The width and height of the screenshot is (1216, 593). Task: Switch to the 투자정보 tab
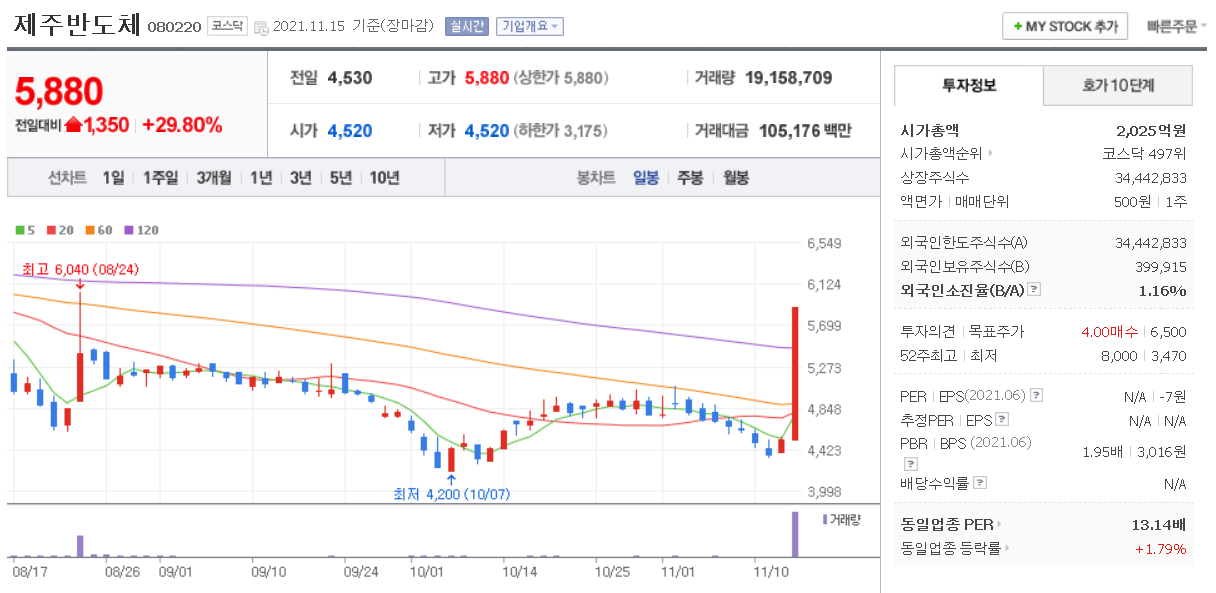pos(968,85)
